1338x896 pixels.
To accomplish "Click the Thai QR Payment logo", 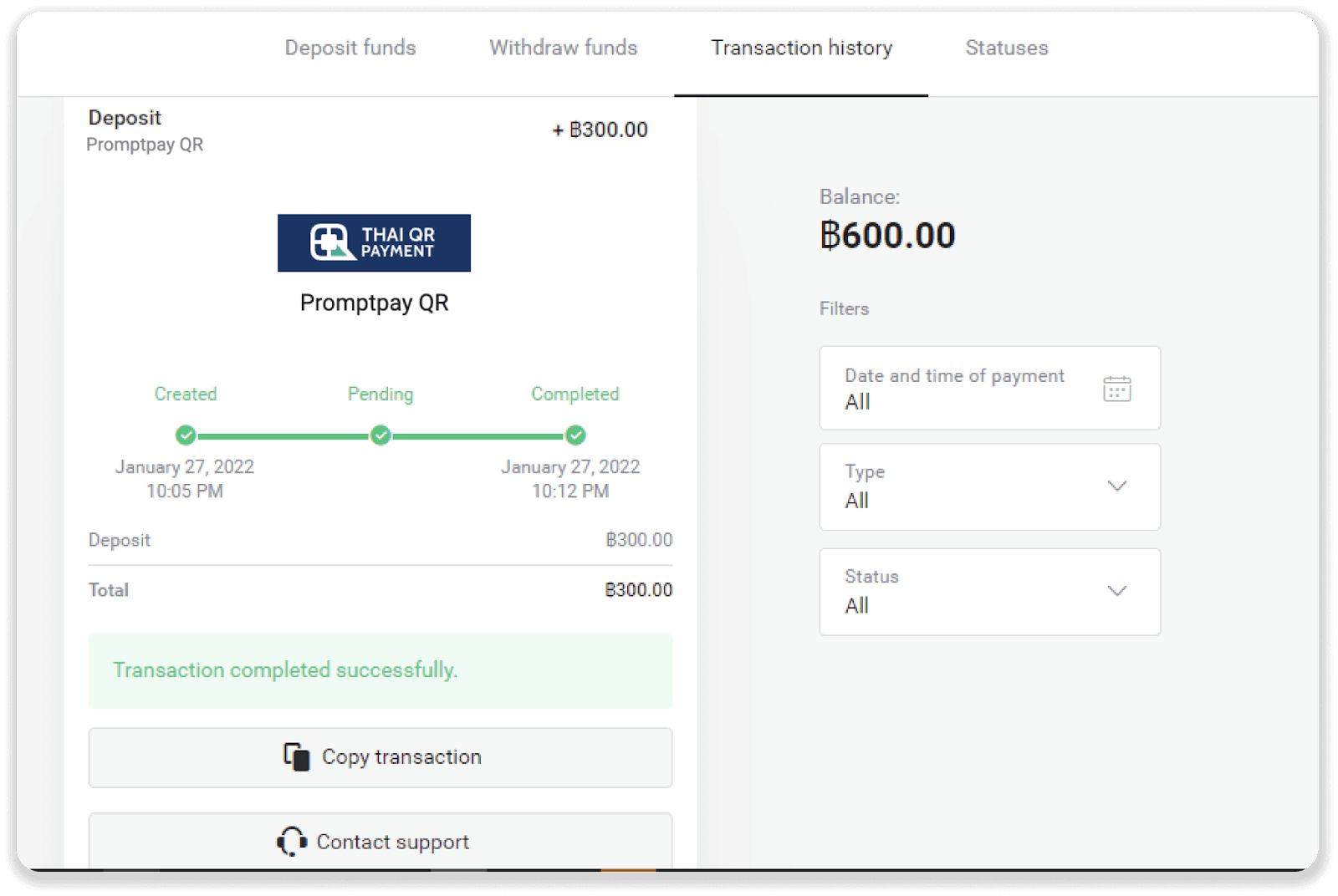I will click(x=374, y=243).
